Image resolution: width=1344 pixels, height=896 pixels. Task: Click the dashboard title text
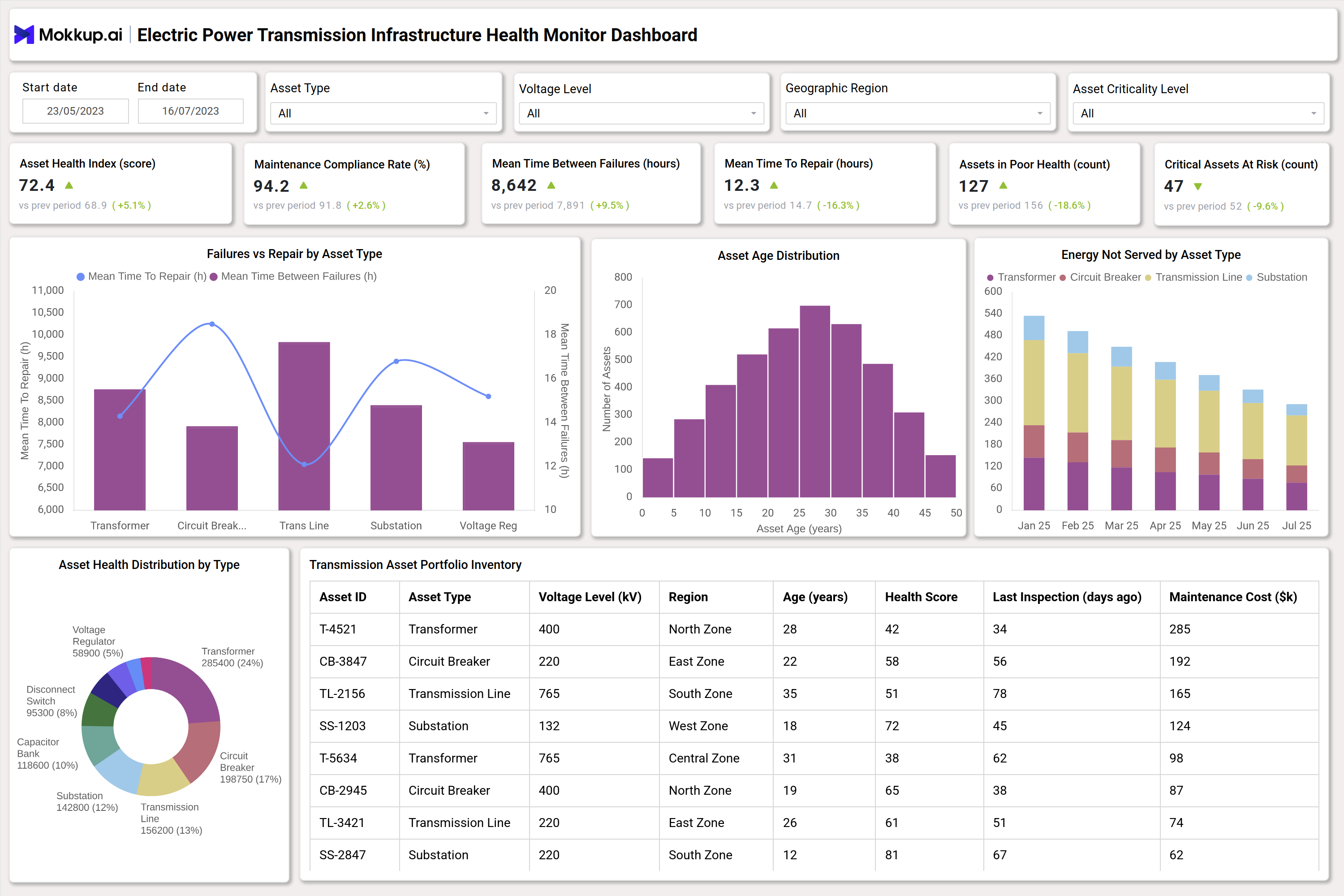(417, 35)
